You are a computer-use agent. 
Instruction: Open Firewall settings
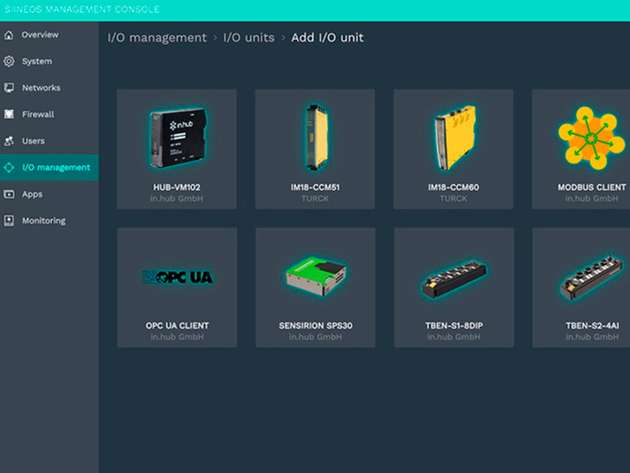(49, 114)
